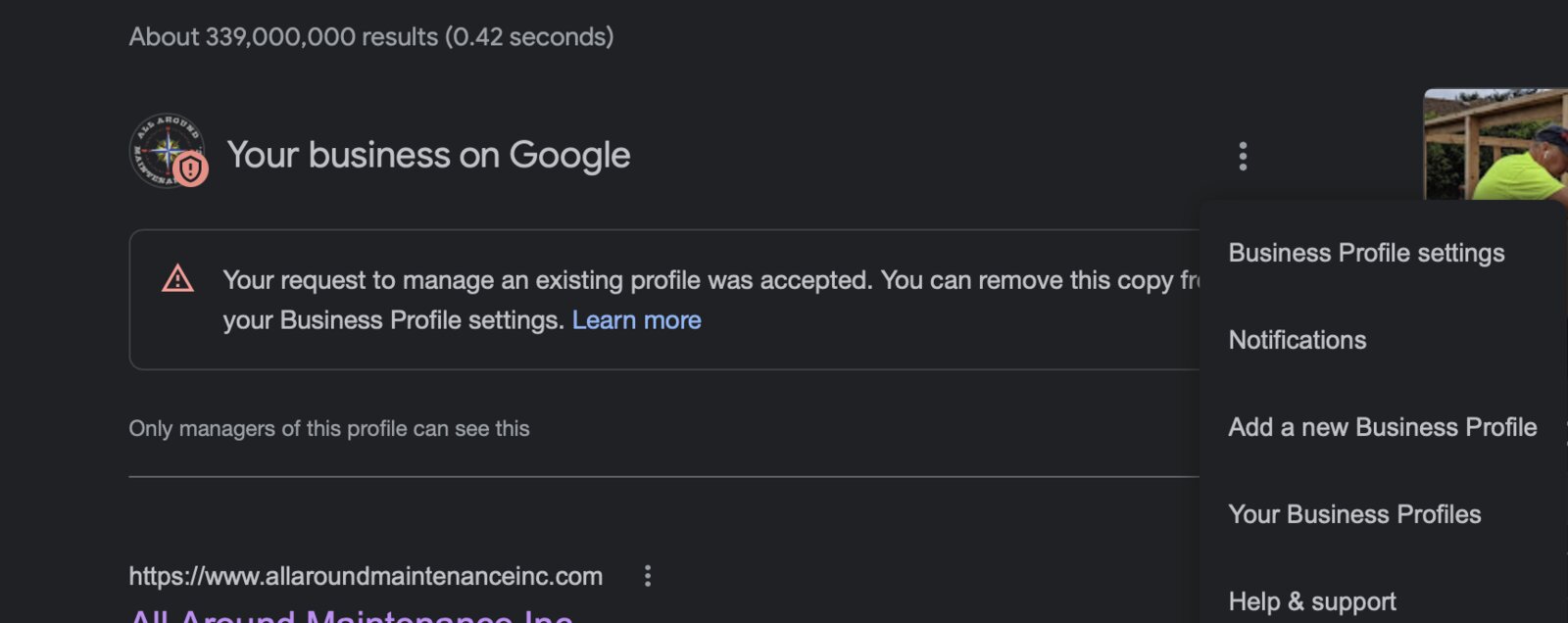Open the All Around Maintenance Inc result title
The width and height of the screenshot is (1568, 623).
(351, 615)
